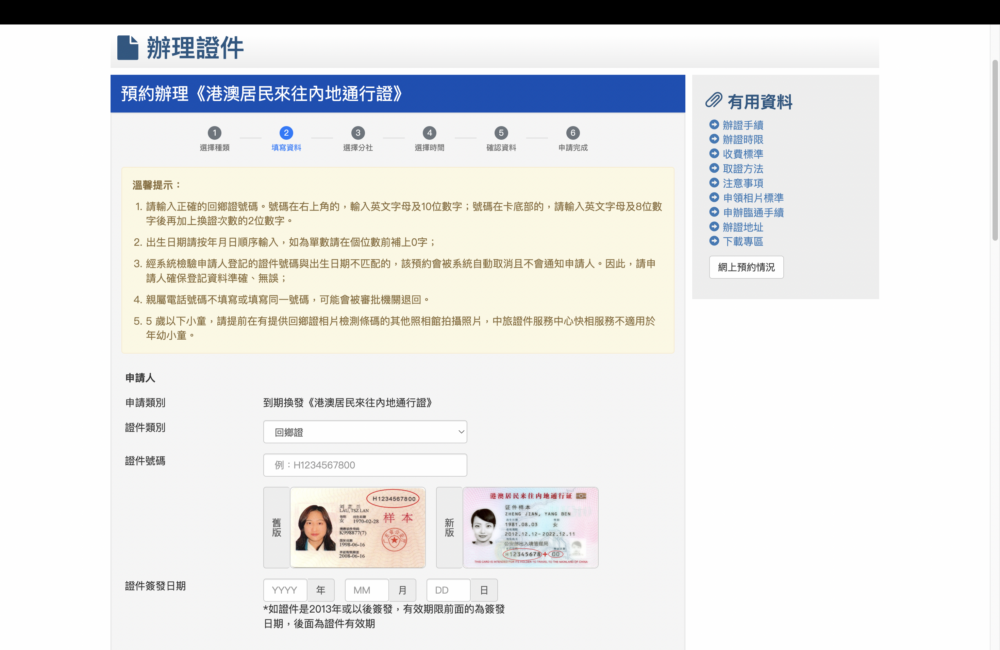Click the paperclip icon beside 有用資料

pyautogui.click(x=713, y=100)
